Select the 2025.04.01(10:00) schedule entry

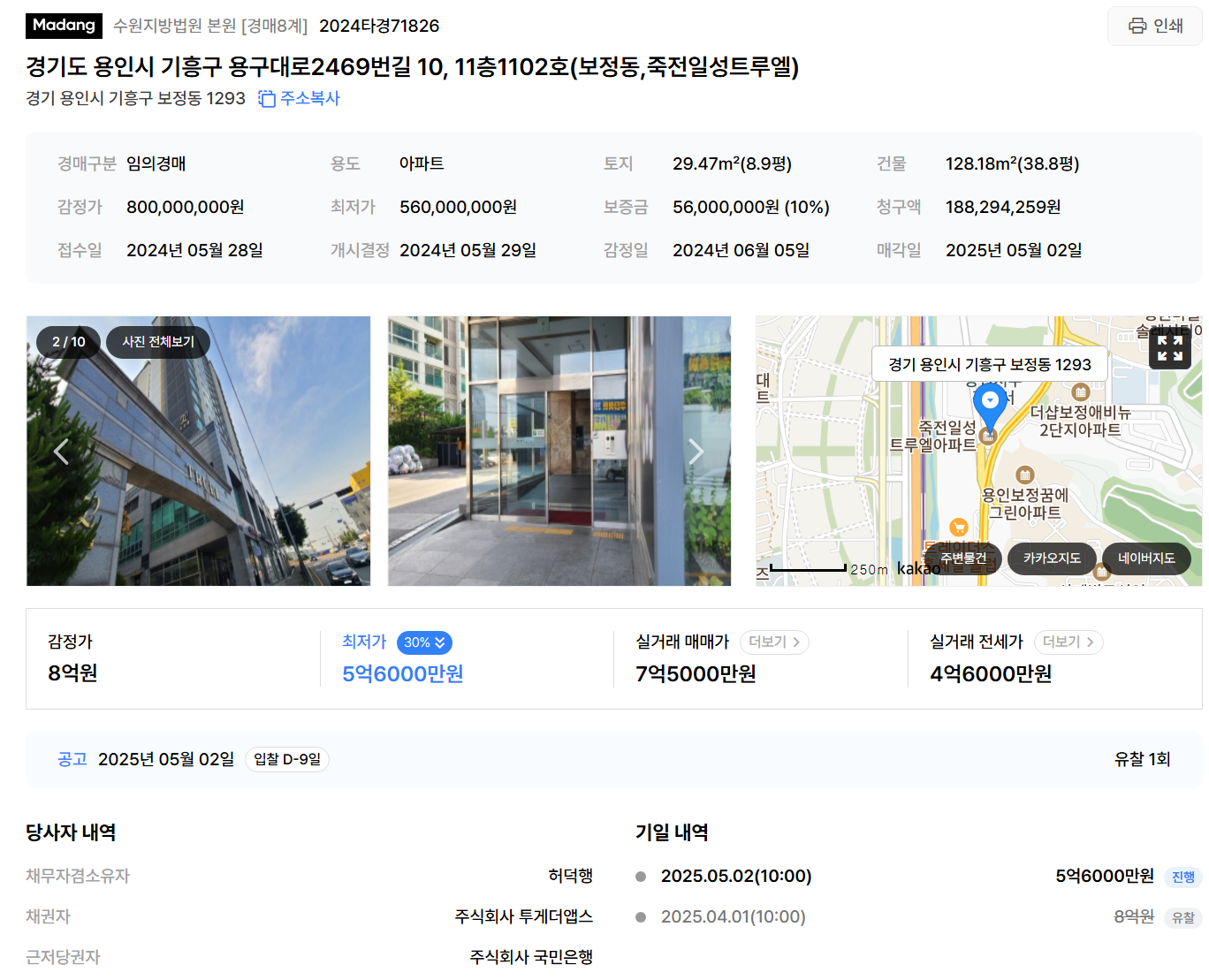coord(734,916)
